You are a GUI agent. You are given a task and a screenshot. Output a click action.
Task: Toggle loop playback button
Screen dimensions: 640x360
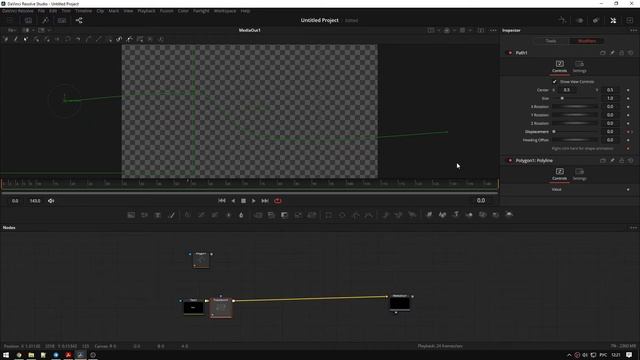(278, 201)
